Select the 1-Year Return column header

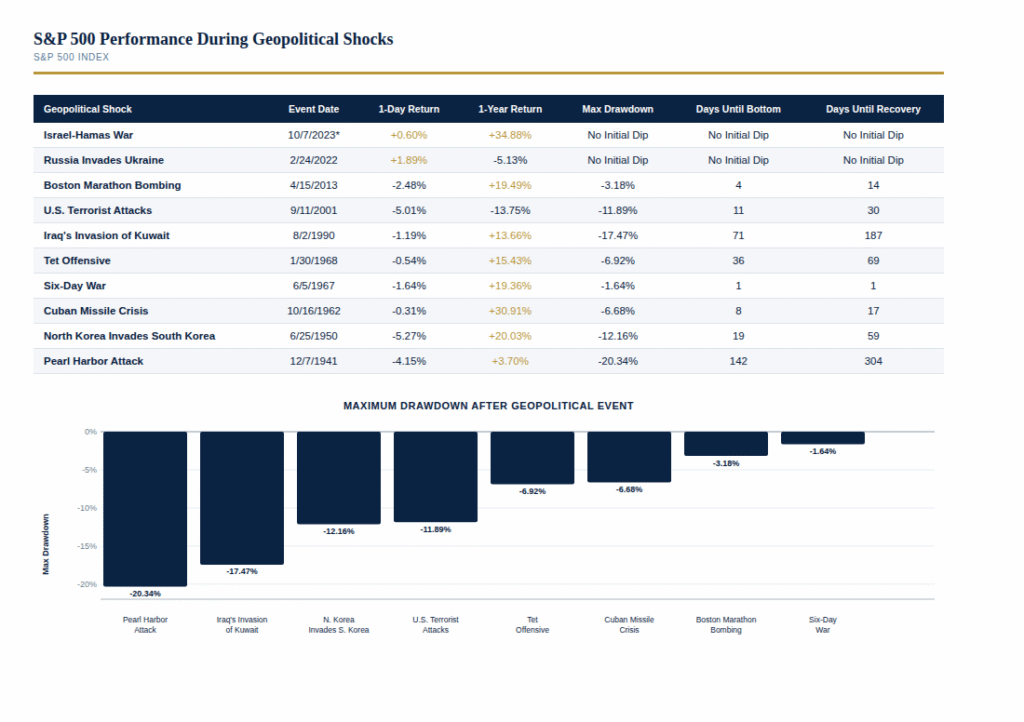(510, 109)
